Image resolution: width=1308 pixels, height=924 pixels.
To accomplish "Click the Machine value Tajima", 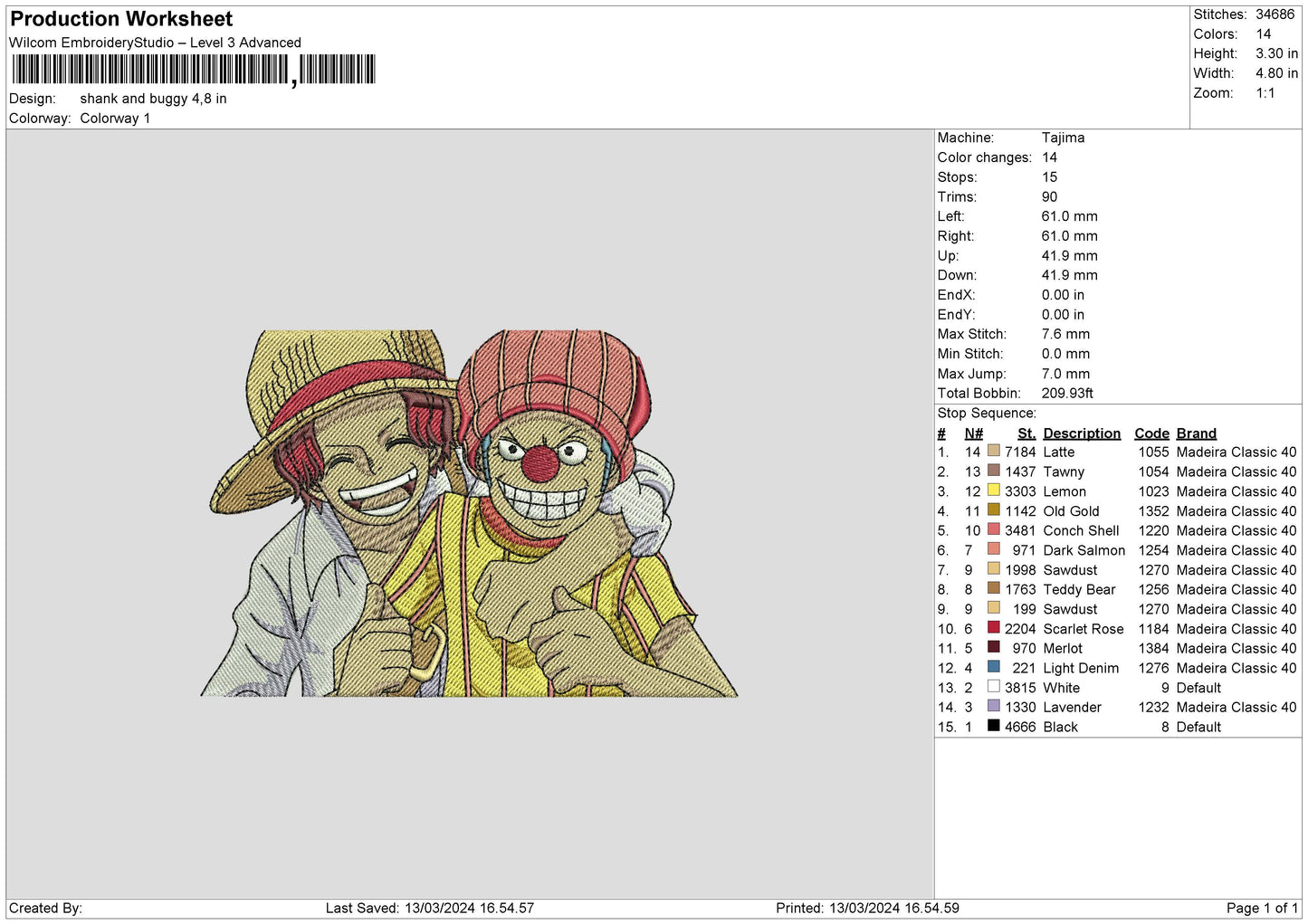I will click(x=1063, y=138).
